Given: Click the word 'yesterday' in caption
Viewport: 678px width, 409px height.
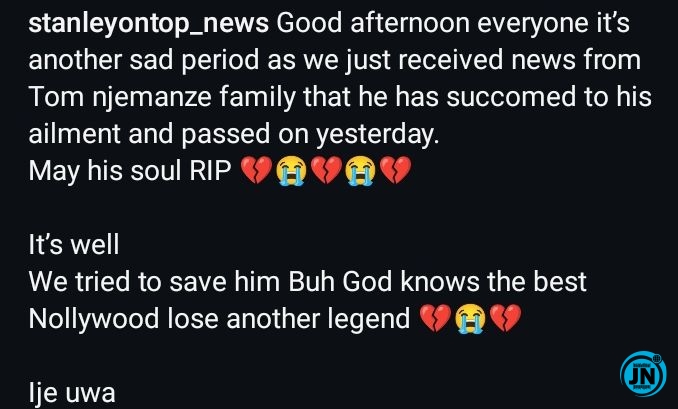Looking at the screenshot, I should [376, 134].
